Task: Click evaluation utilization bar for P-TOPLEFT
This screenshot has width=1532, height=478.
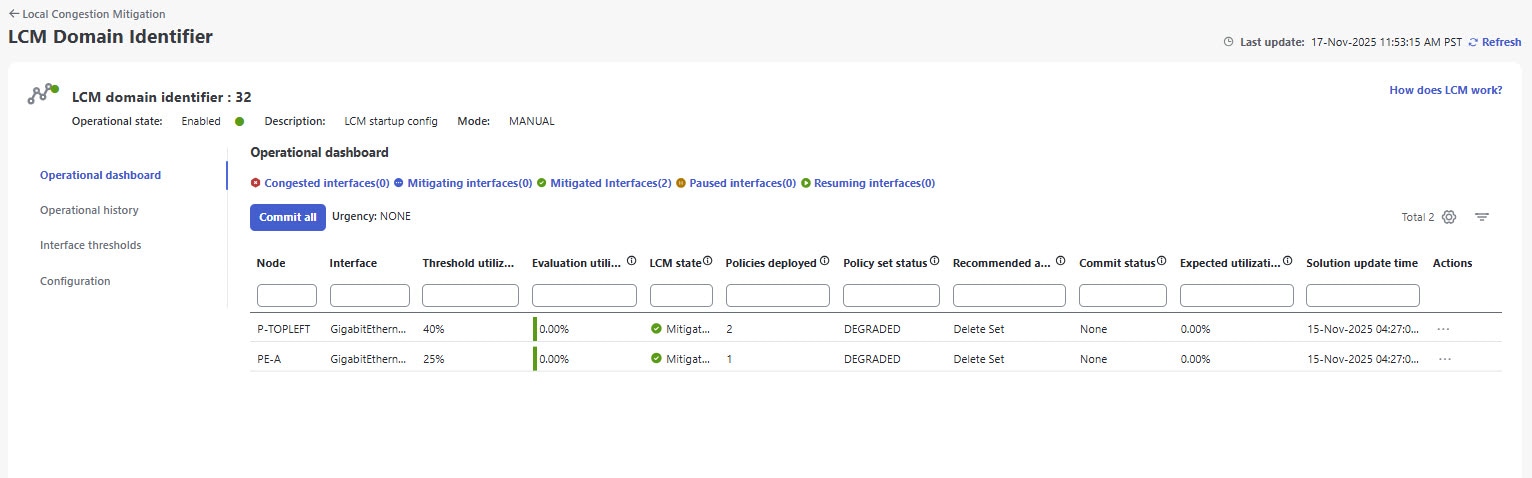Action: coord(535,328)
